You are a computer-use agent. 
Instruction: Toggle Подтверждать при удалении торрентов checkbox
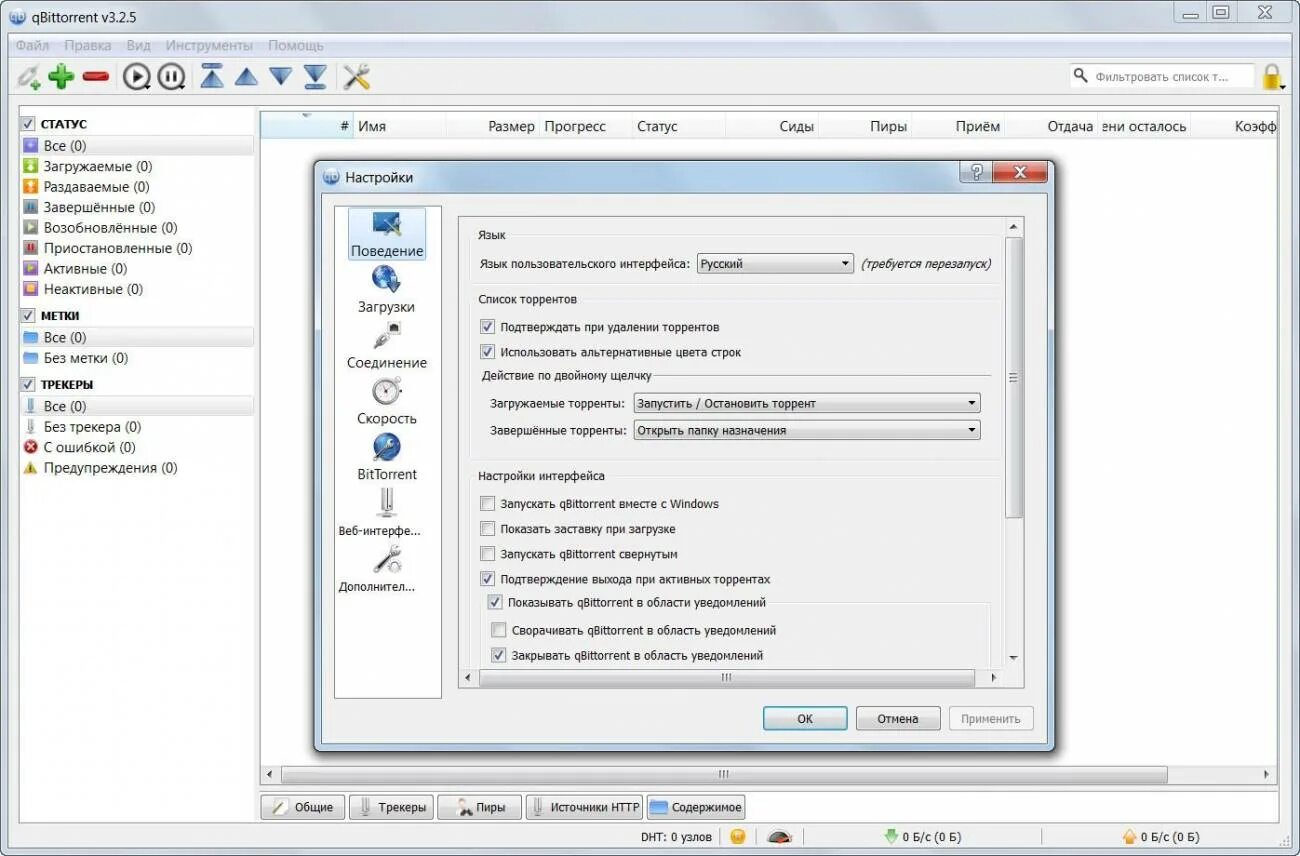(x=488, y=327)
